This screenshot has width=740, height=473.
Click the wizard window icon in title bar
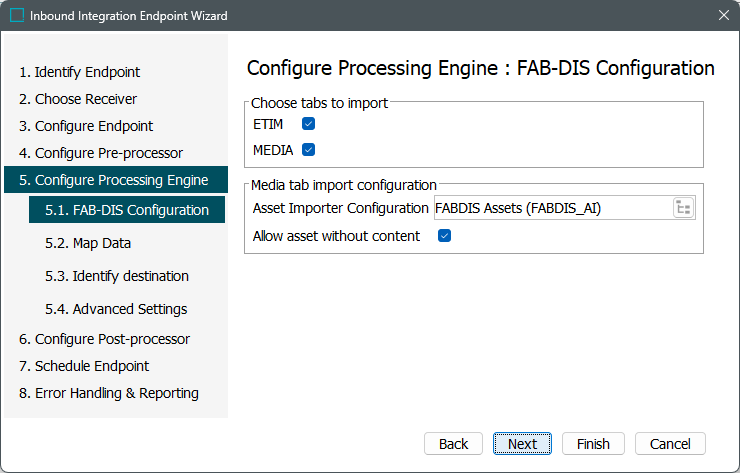tap(17, 15)
